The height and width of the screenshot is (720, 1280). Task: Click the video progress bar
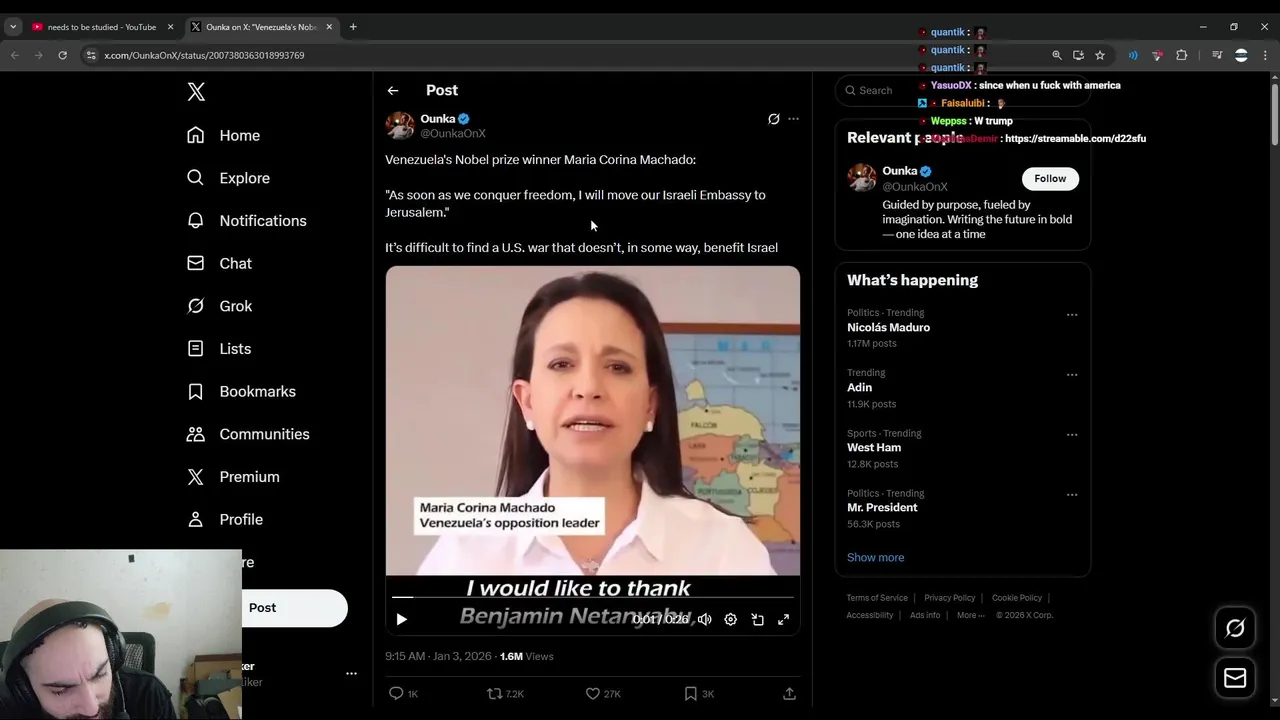pos(592,598)
